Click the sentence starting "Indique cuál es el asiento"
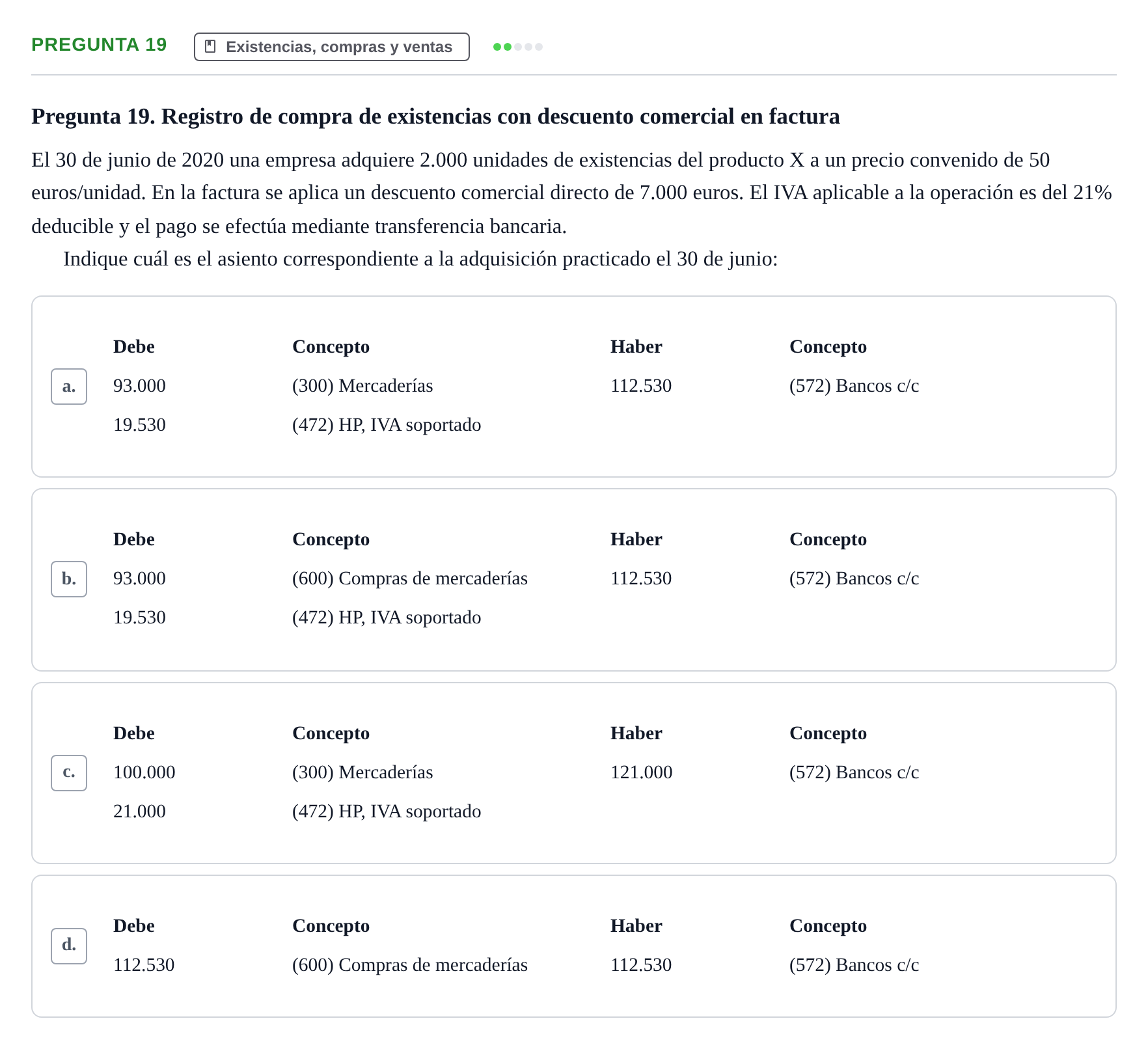The height and width of the screenshot is (1049, 1148). [420, 259]
